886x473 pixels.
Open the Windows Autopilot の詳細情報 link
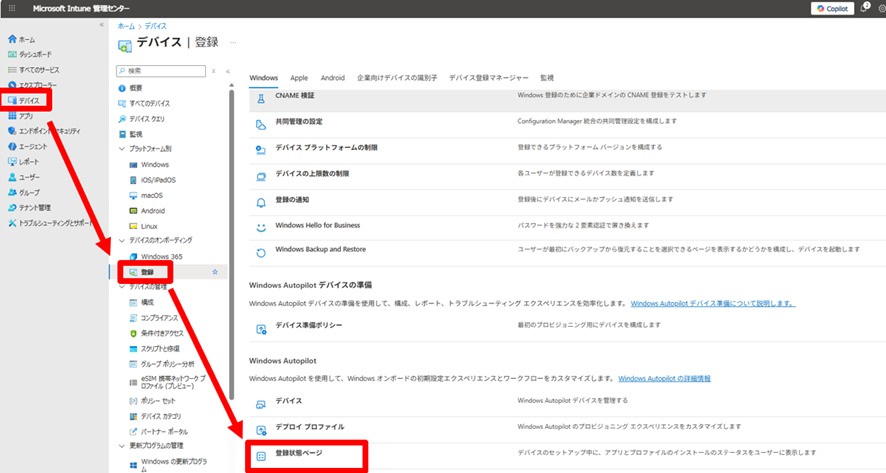664,379
